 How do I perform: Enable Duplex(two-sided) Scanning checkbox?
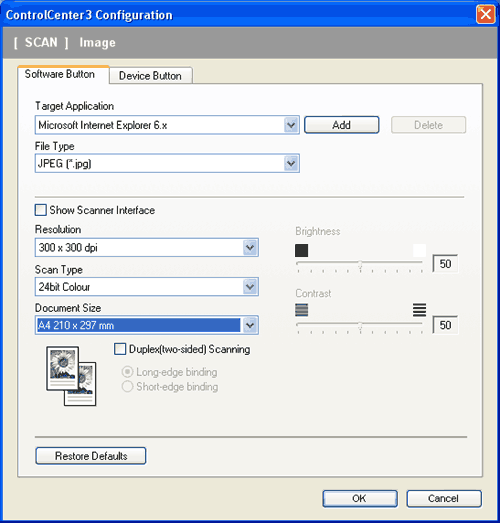point(120,349)
